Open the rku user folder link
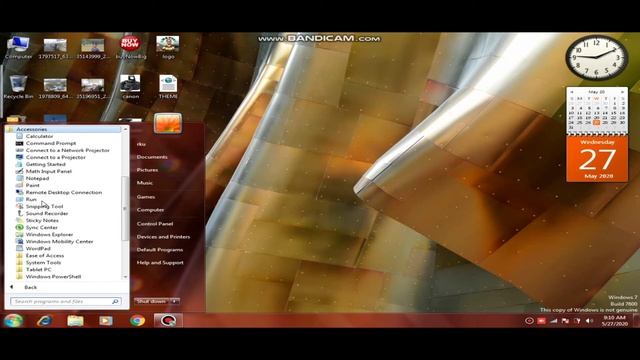Screen dimensions: 640x360 point(141,144)
